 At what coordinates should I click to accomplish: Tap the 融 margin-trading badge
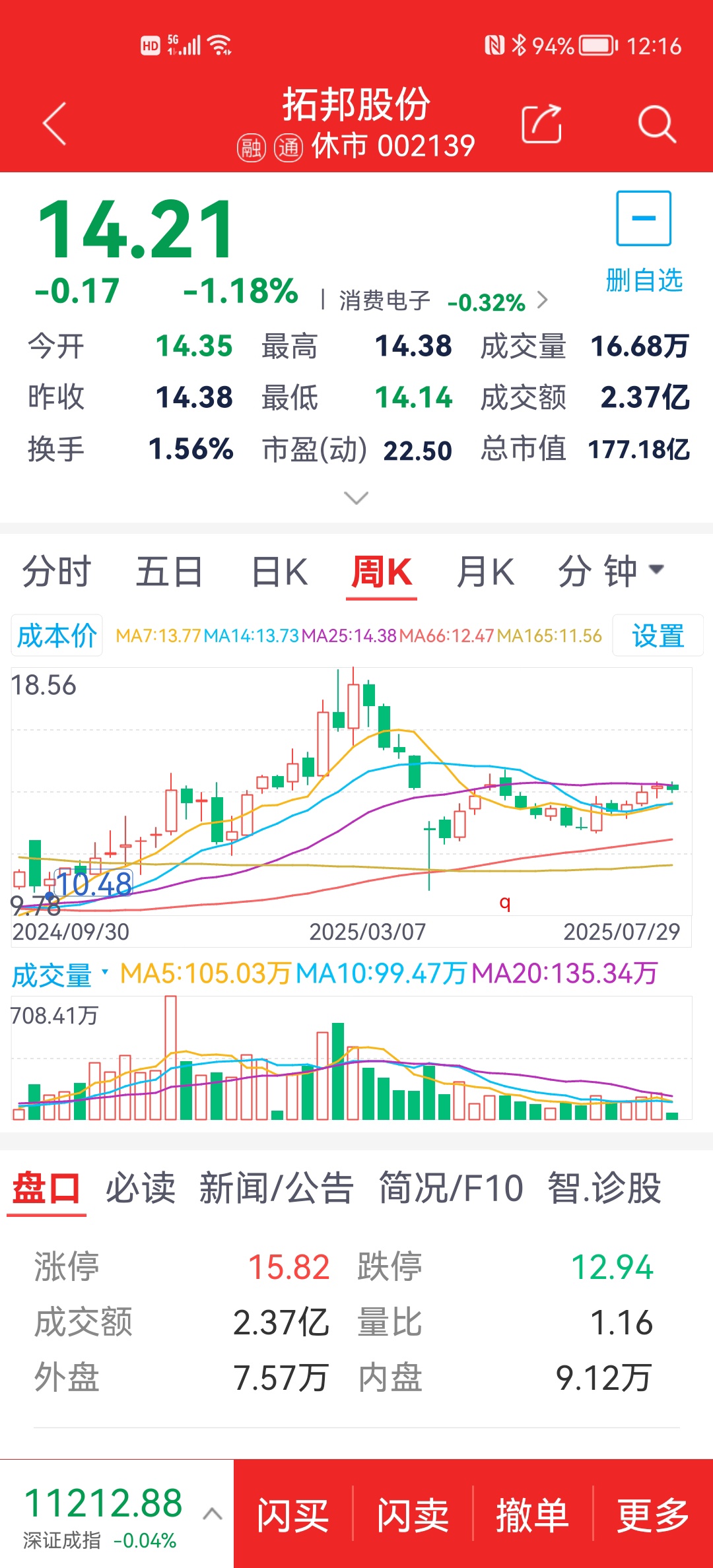[251, 147]
